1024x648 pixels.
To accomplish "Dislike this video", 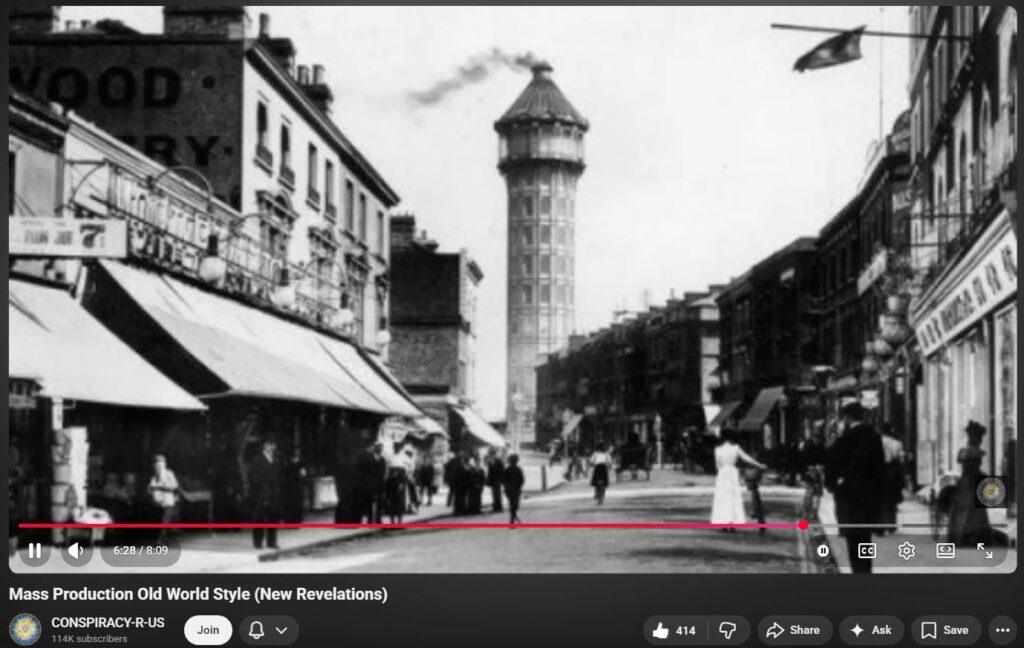I will click(x=728, y=630).
